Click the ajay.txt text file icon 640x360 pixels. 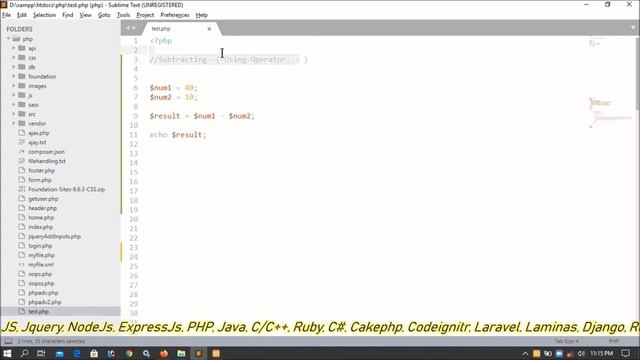[22, 142]
